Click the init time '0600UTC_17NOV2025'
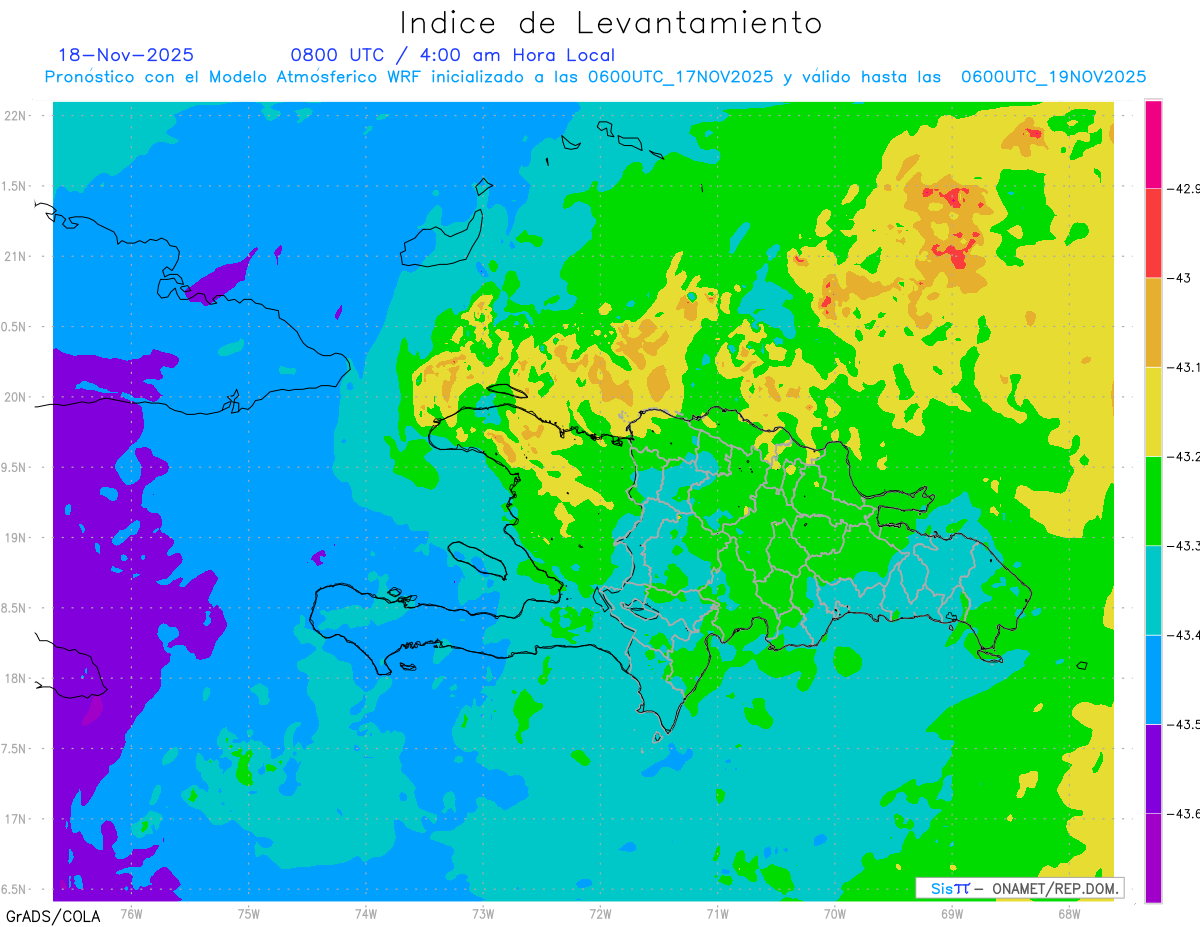Image resolution: width=1200 pixels, height=927 pixels. coord(680,77)
